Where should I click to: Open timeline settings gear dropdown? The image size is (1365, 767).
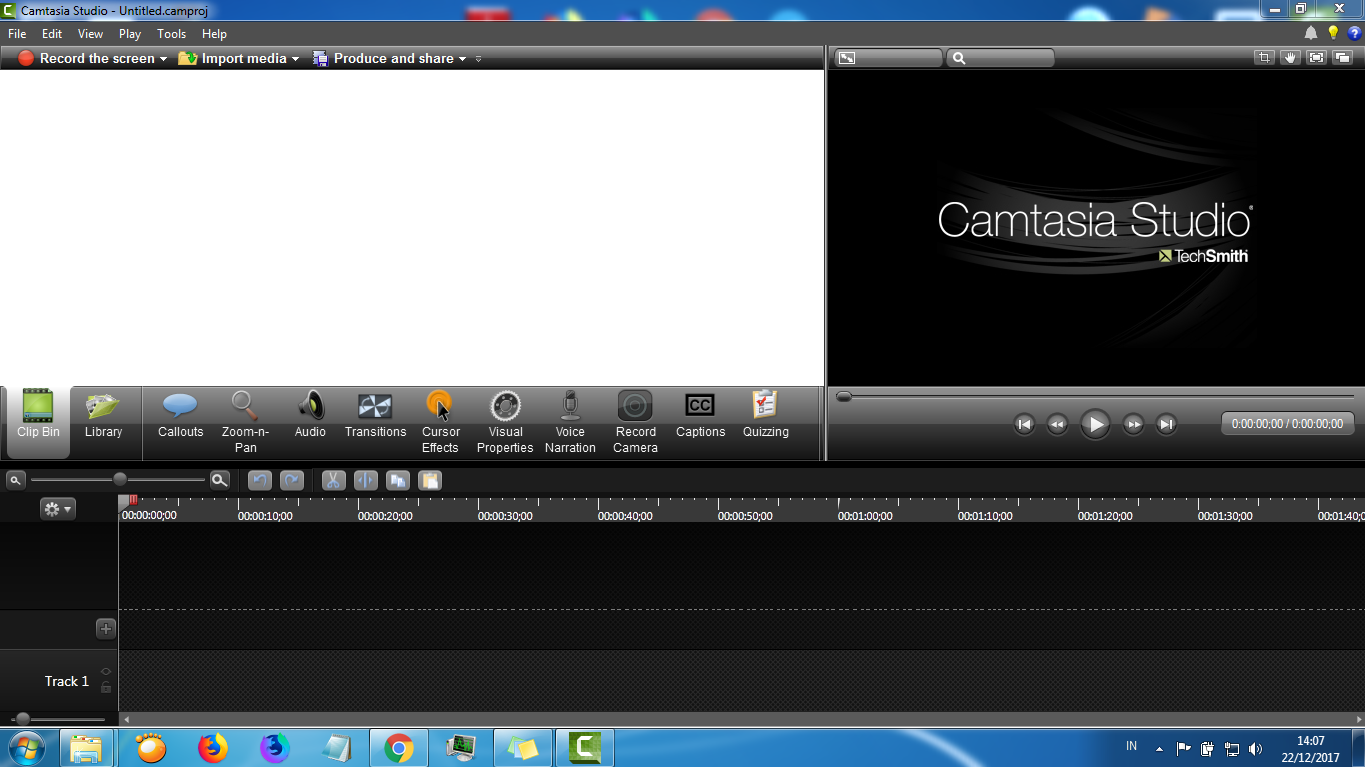coord(57,509)
